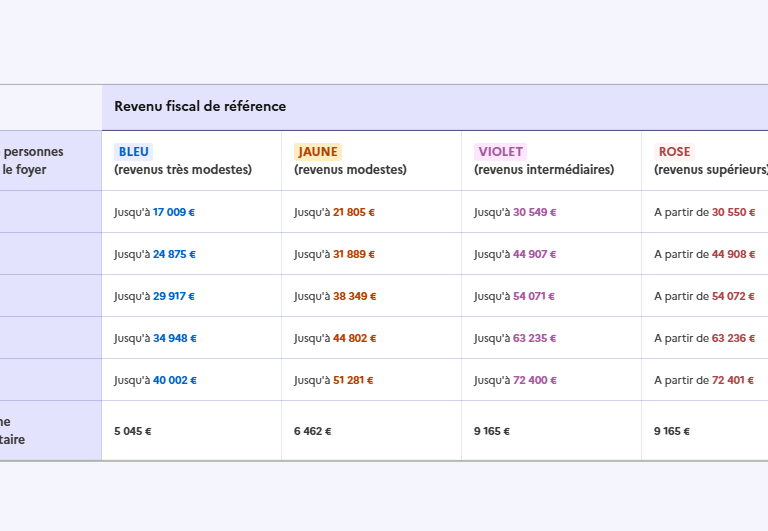Click the '6 462 €' amount cell
This screenshot has width=768, height=531.
(312, 431)
